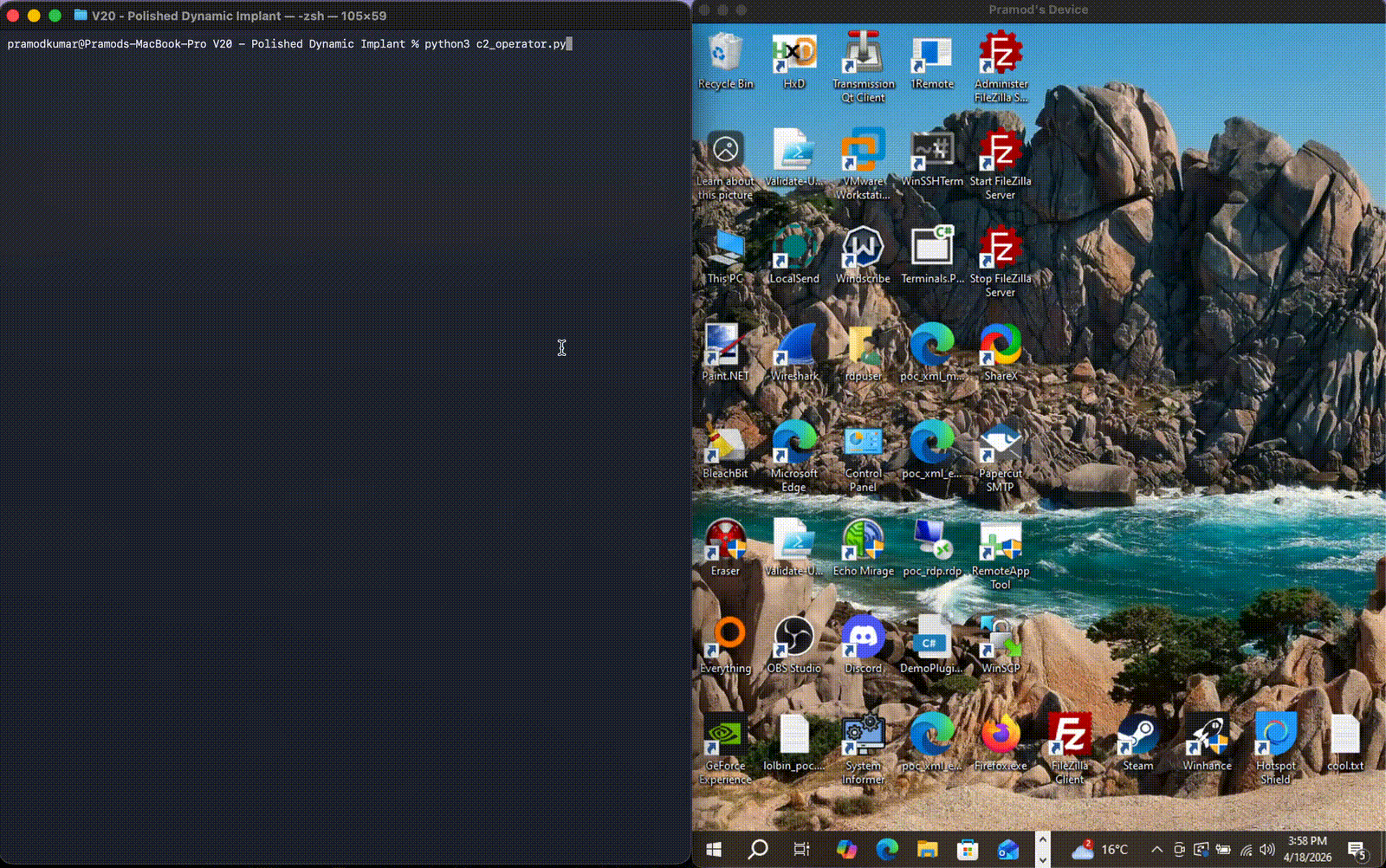Click the terminal command line prompt
1386x868 pixels.
coord(289,43)
